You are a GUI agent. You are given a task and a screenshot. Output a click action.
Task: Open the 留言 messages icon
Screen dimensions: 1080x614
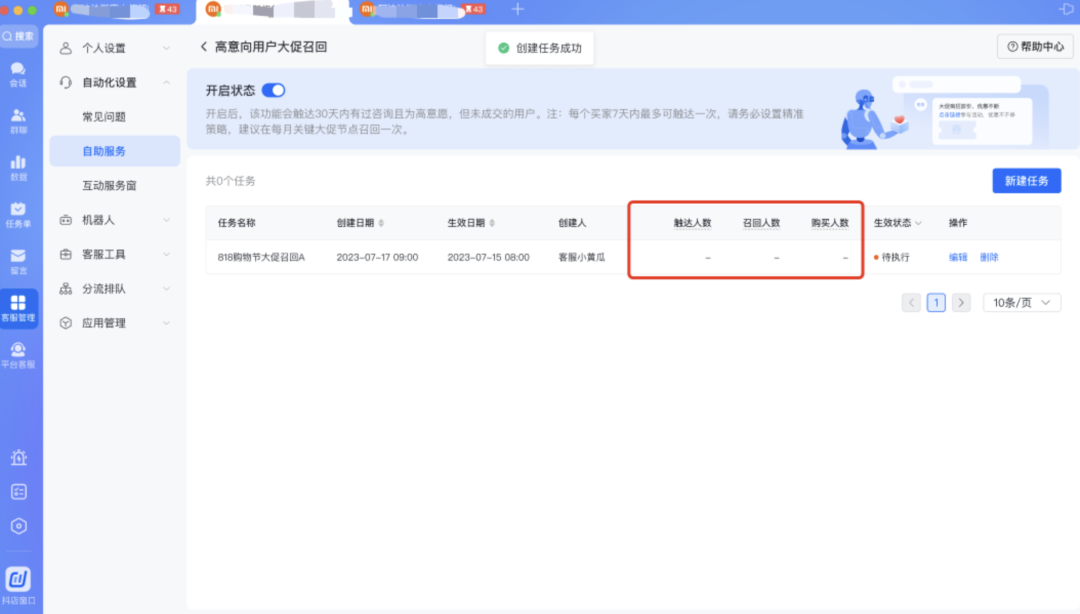pyautogui.click(x=18, y=260)
